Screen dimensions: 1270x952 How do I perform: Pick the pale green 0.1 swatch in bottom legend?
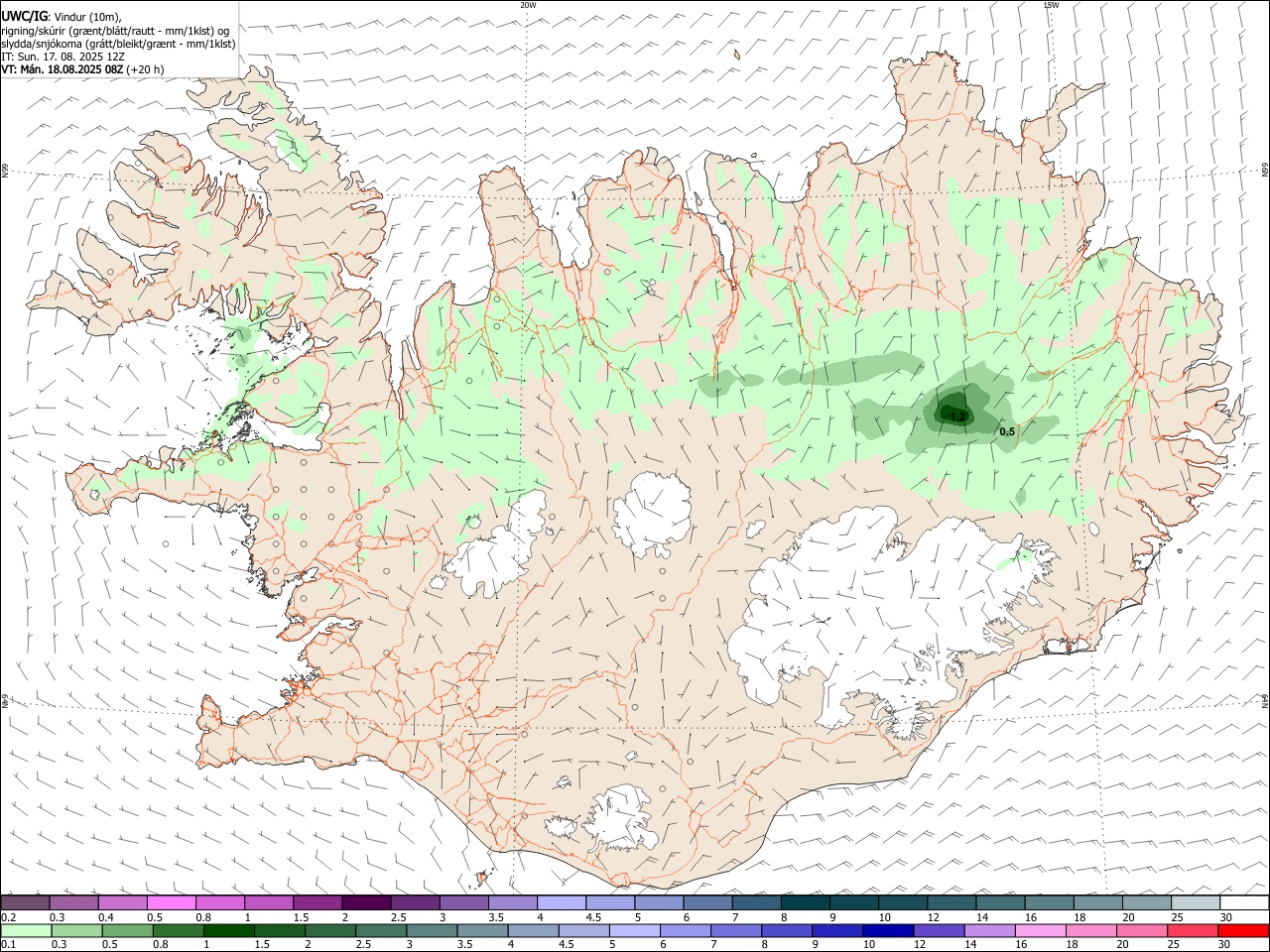(x=26, y=930)
